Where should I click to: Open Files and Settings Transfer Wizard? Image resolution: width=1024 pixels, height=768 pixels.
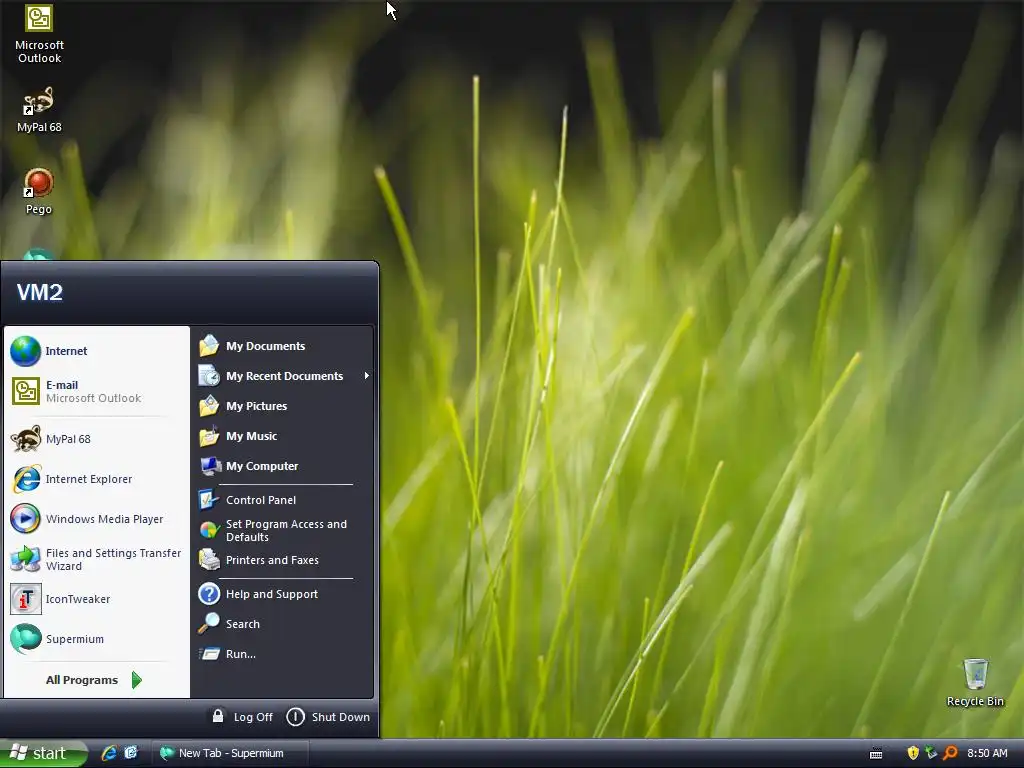tap(97, 559)
